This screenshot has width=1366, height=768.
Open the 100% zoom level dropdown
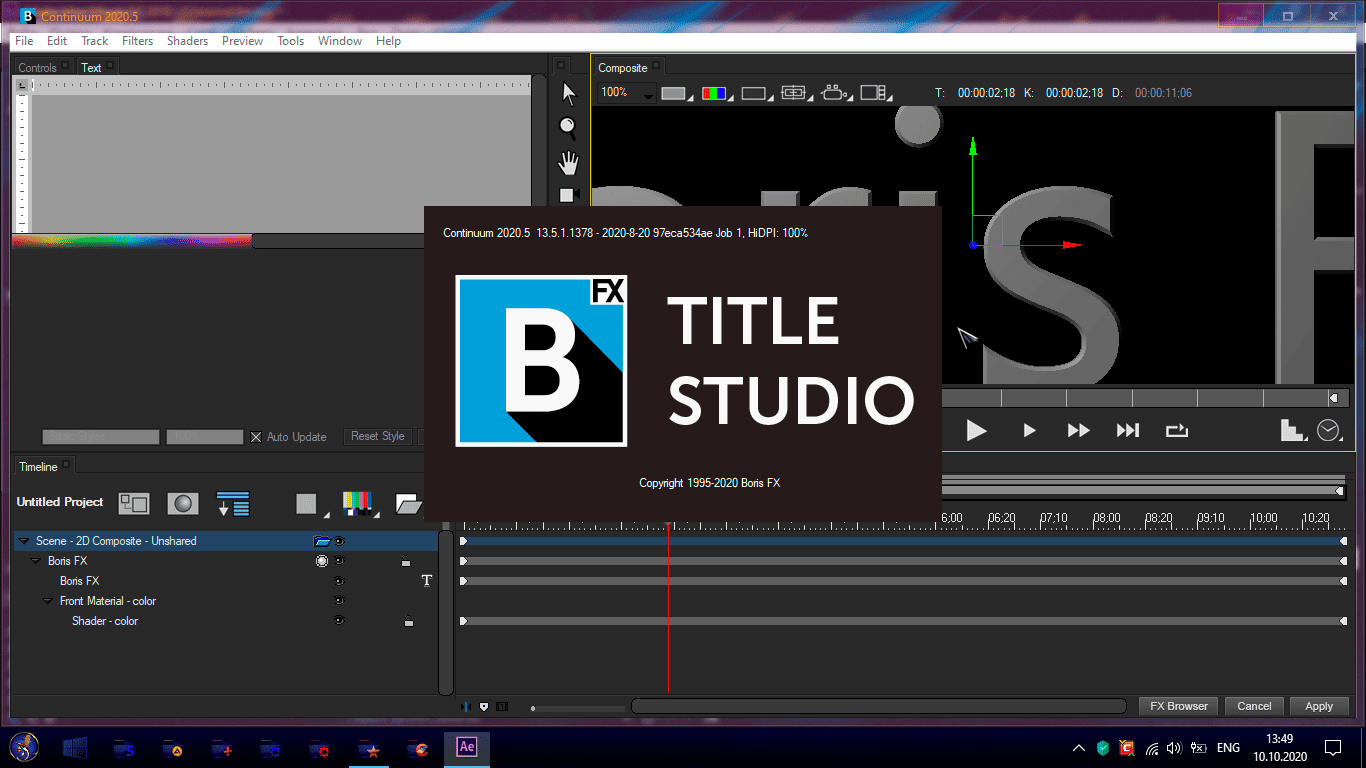(x=626, y=93)
